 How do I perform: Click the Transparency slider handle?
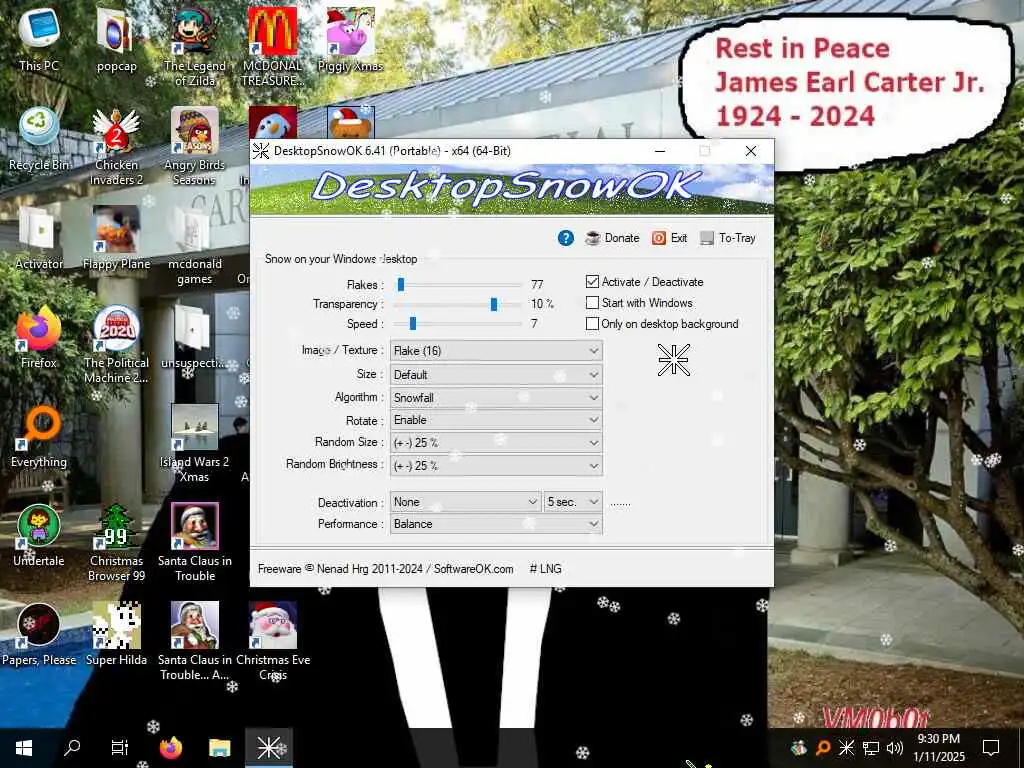pyautogui.click(x=494, y=304)
